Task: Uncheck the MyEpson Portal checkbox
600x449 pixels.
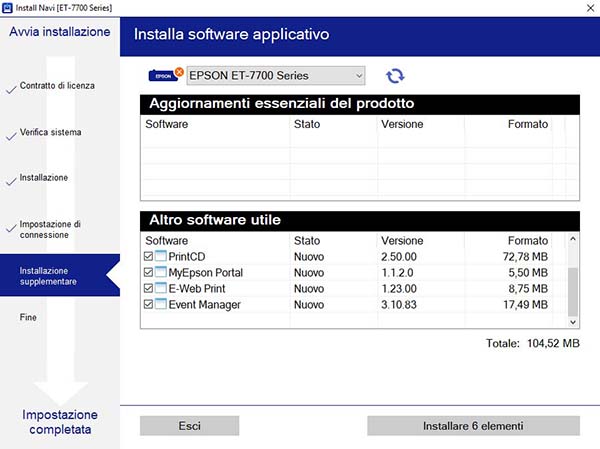Action: (149, 273)
